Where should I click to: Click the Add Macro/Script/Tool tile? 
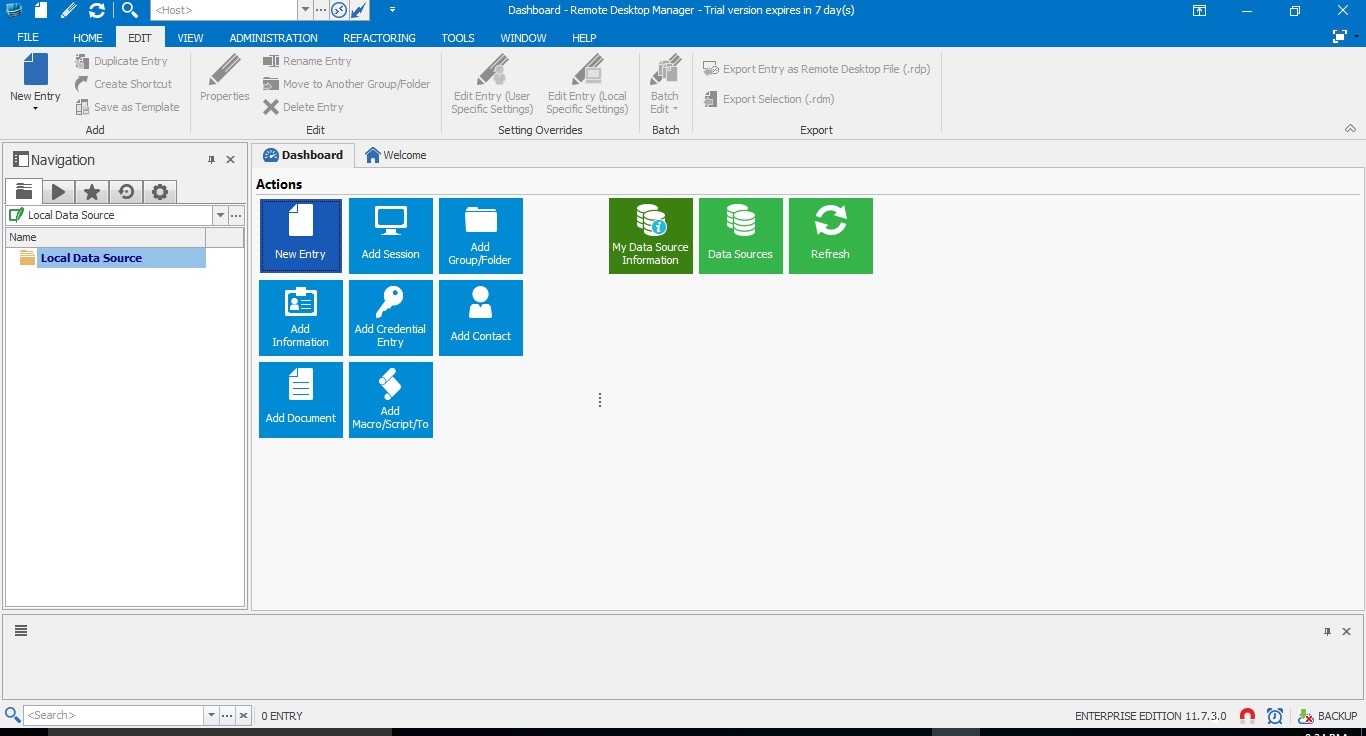pyautogui.click(x=391, y=400)
